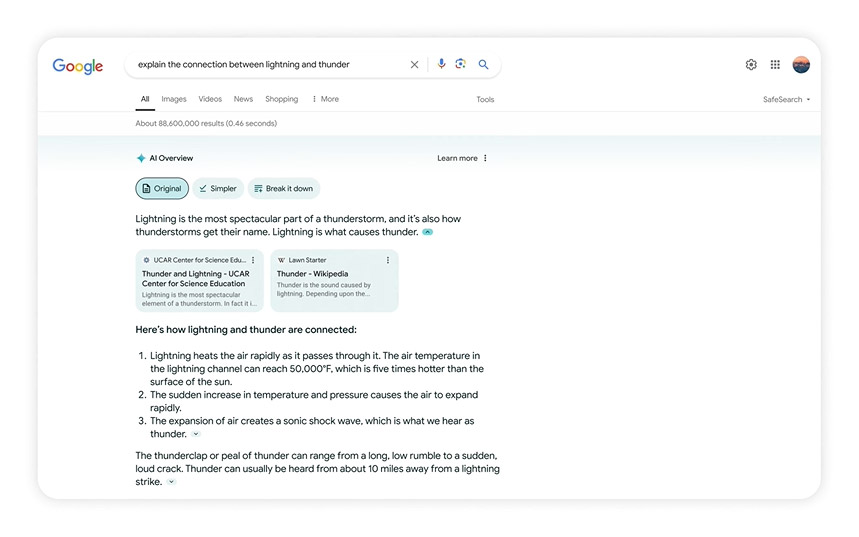Screen dimensions: 859x537
Task: Expand the More search filters menu
Action: [325, 99]
